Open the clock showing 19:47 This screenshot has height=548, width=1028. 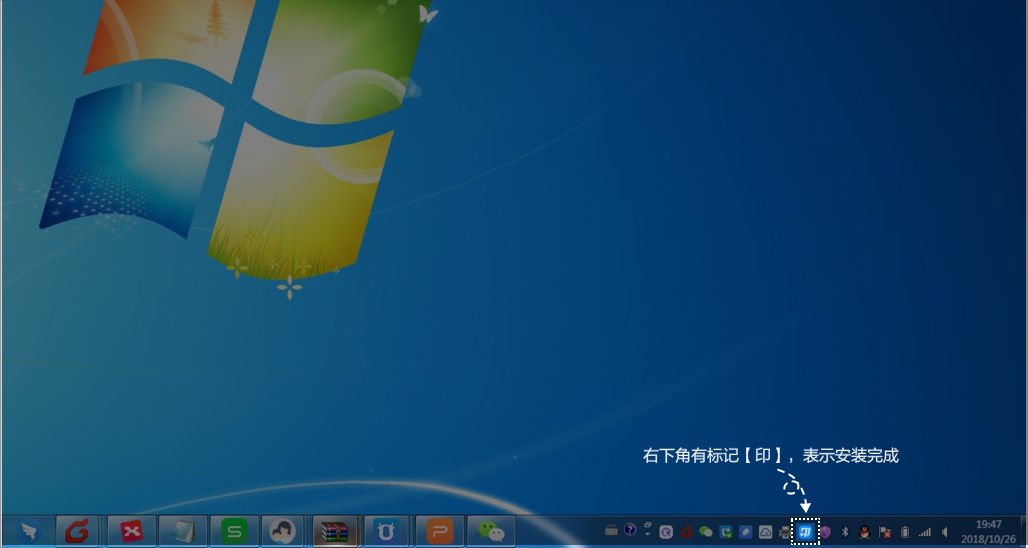point(988,532)
